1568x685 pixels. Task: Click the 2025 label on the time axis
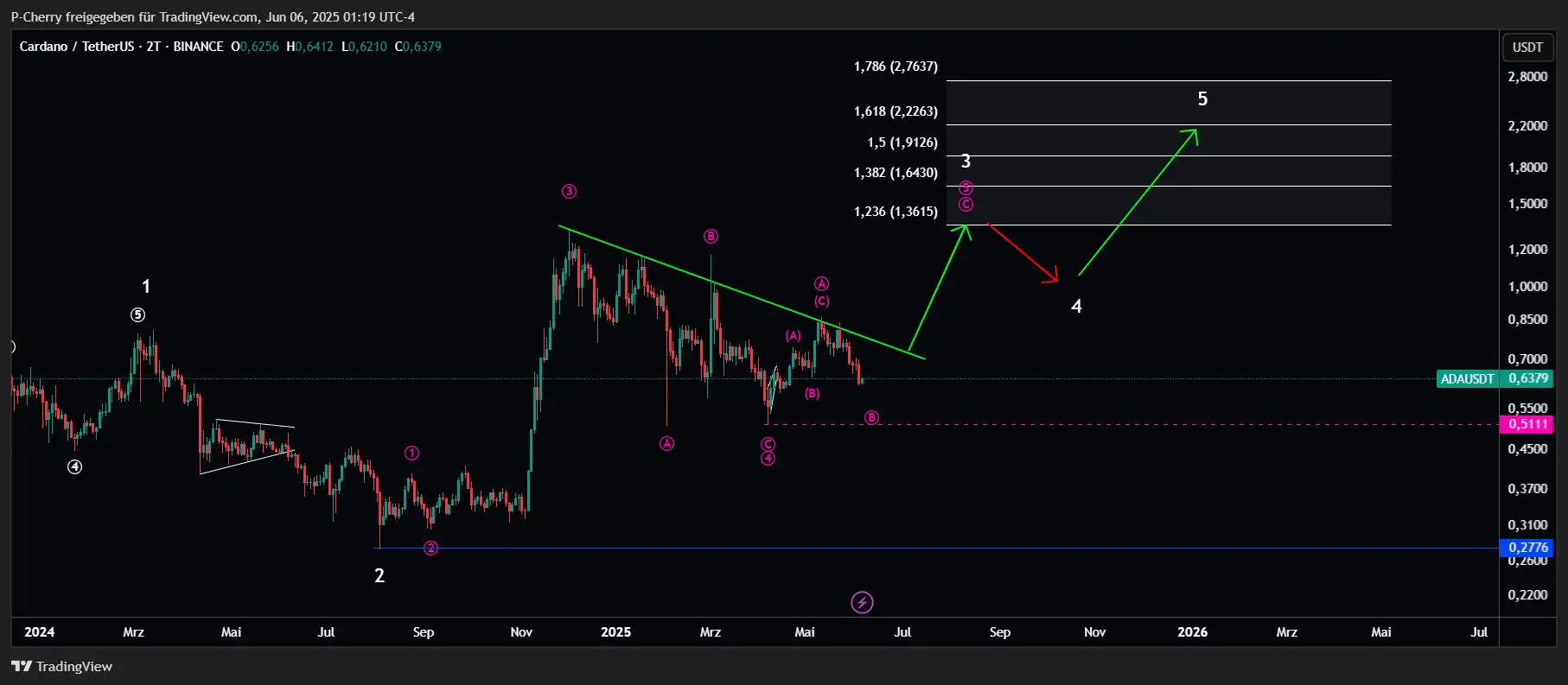[615, 632]
